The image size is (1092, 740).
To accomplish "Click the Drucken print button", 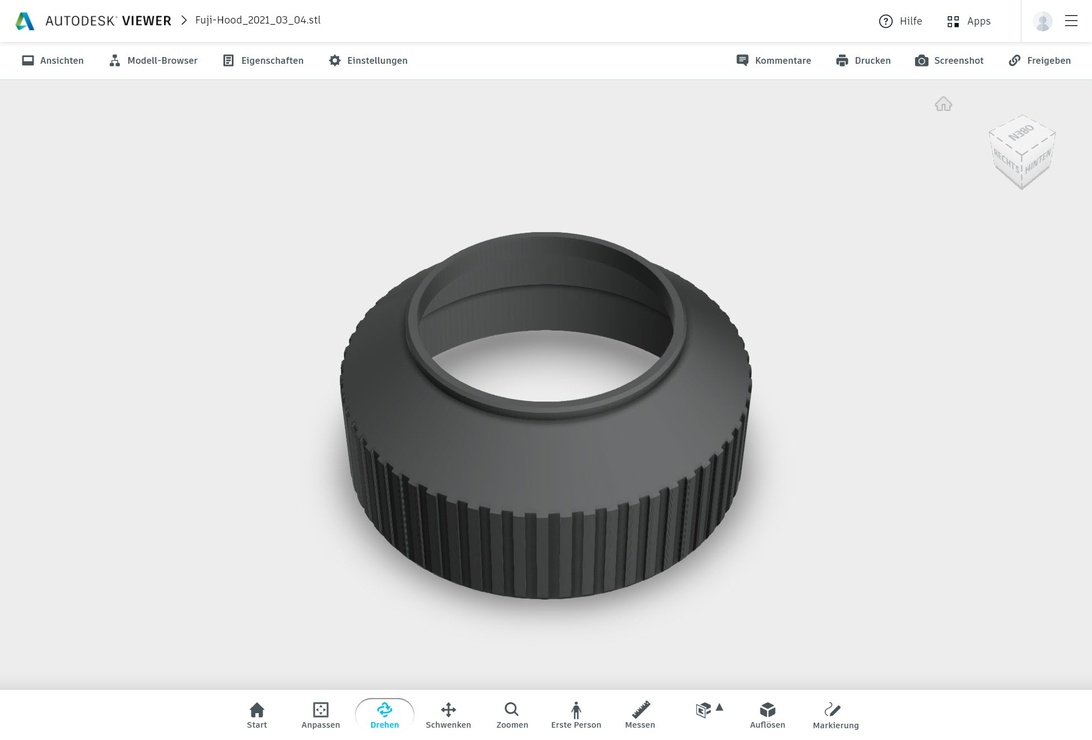I will (x=863, y=61).
